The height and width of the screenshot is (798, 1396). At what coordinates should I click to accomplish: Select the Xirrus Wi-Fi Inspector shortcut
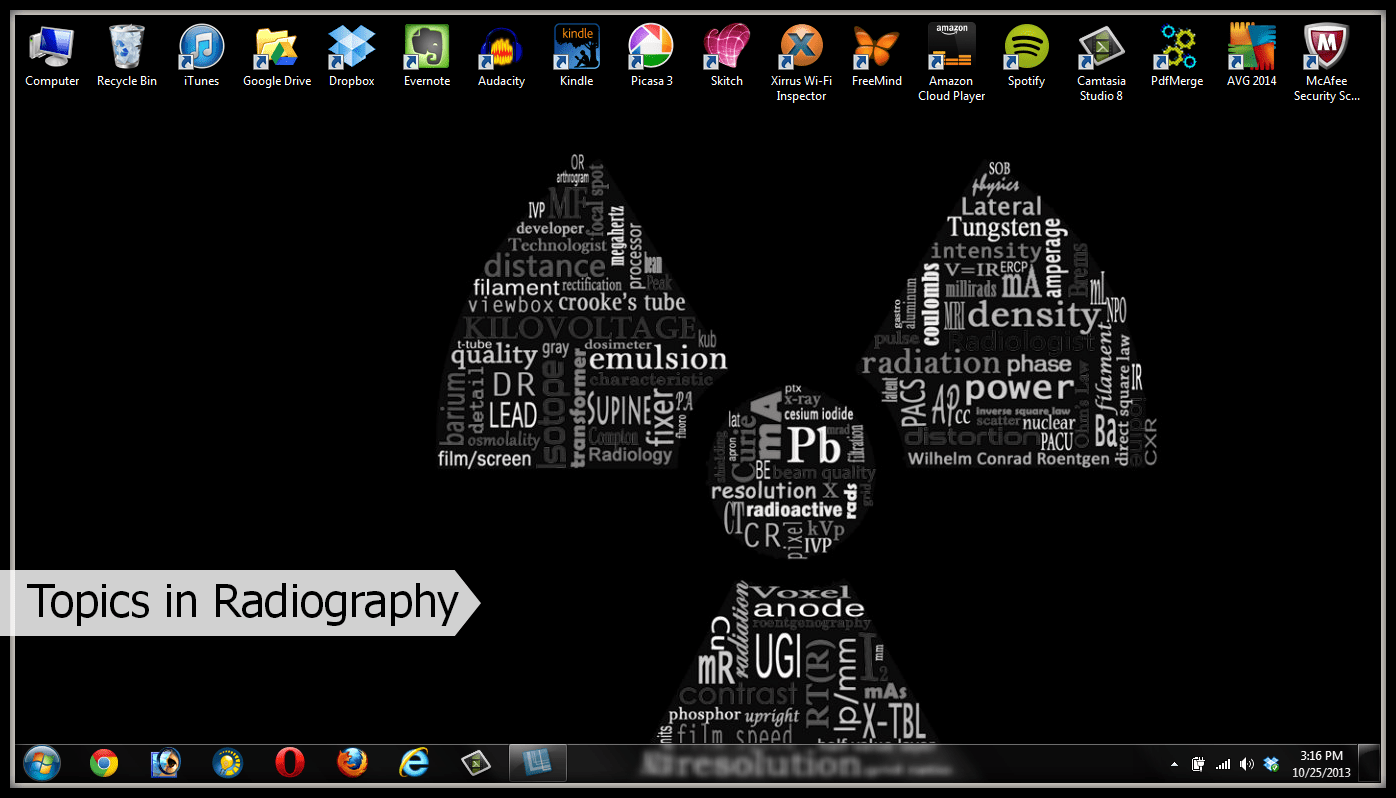click(x=802, y=63)
